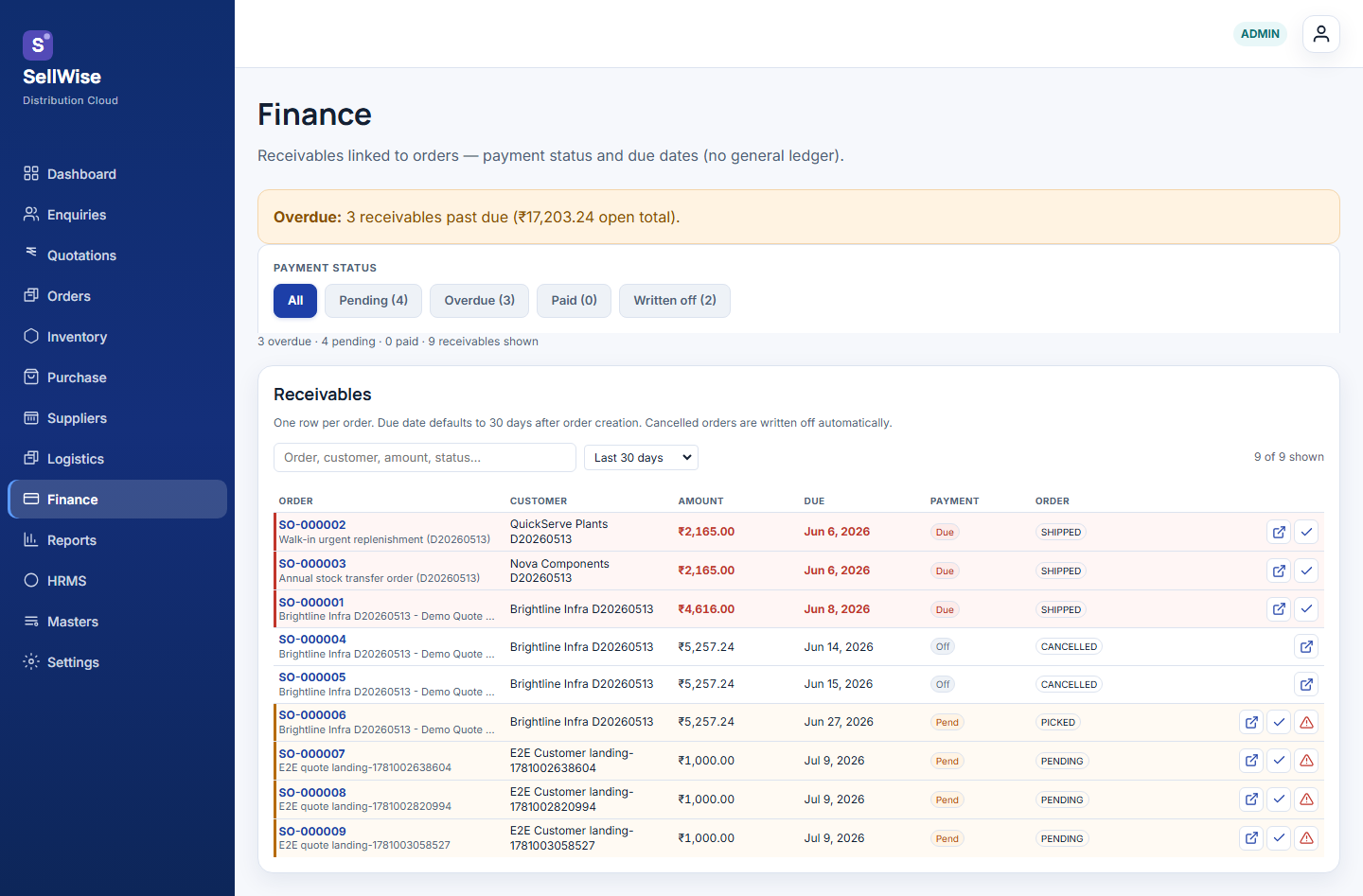1363x896 pixels.
Task: Click the CUSTOMER column header
Action: (x=539, y=501)
